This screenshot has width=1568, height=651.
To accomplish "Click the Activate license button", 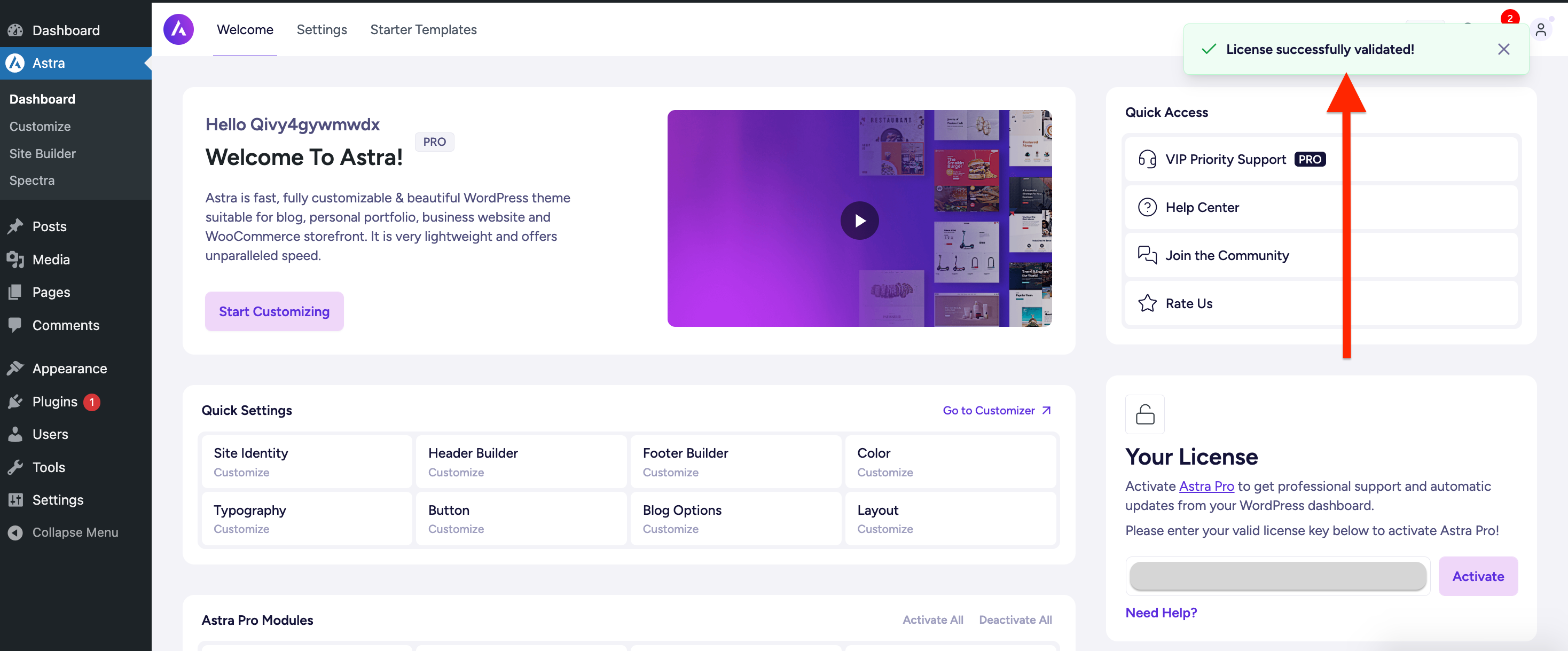I will 1477,576.
